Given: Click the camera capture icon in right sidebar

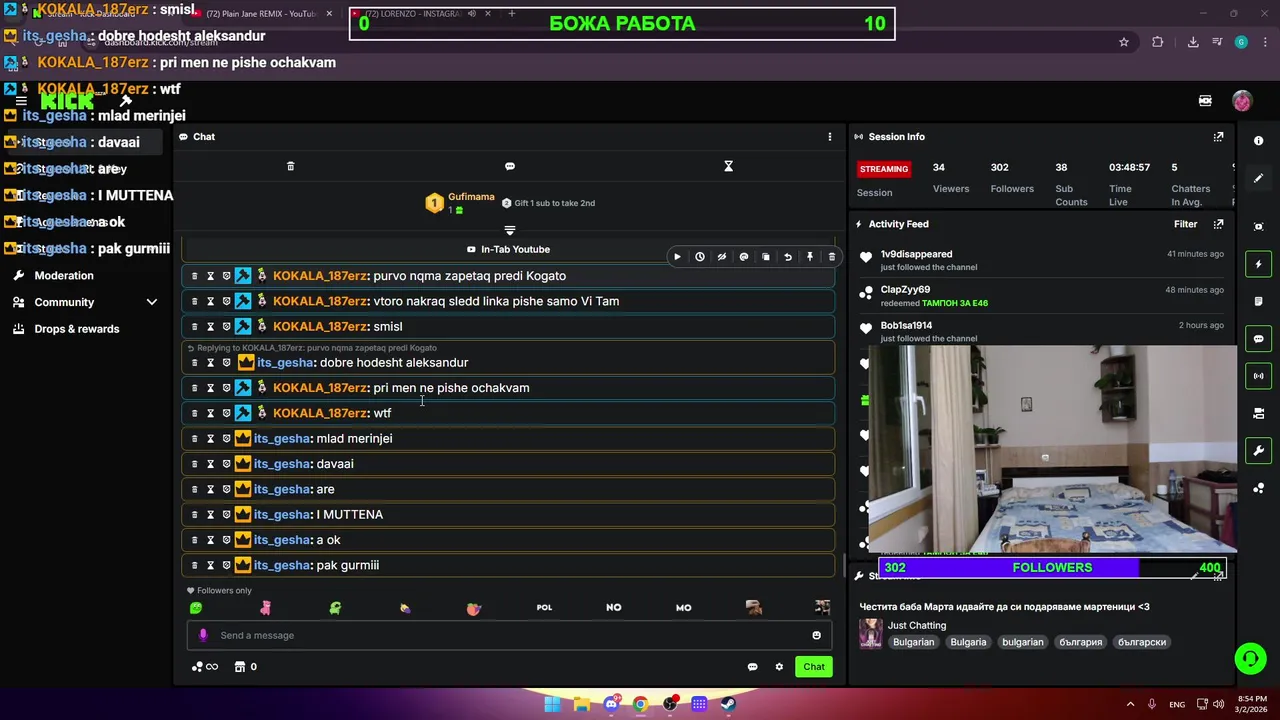Looking at the screenshot, I should (1259, 227).
